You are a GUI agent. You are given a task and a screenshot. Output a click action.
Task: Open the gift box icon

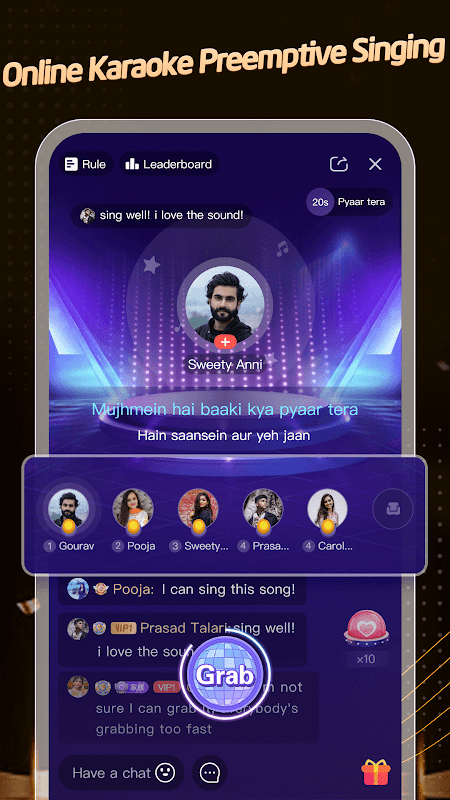[x=376, y=772]
